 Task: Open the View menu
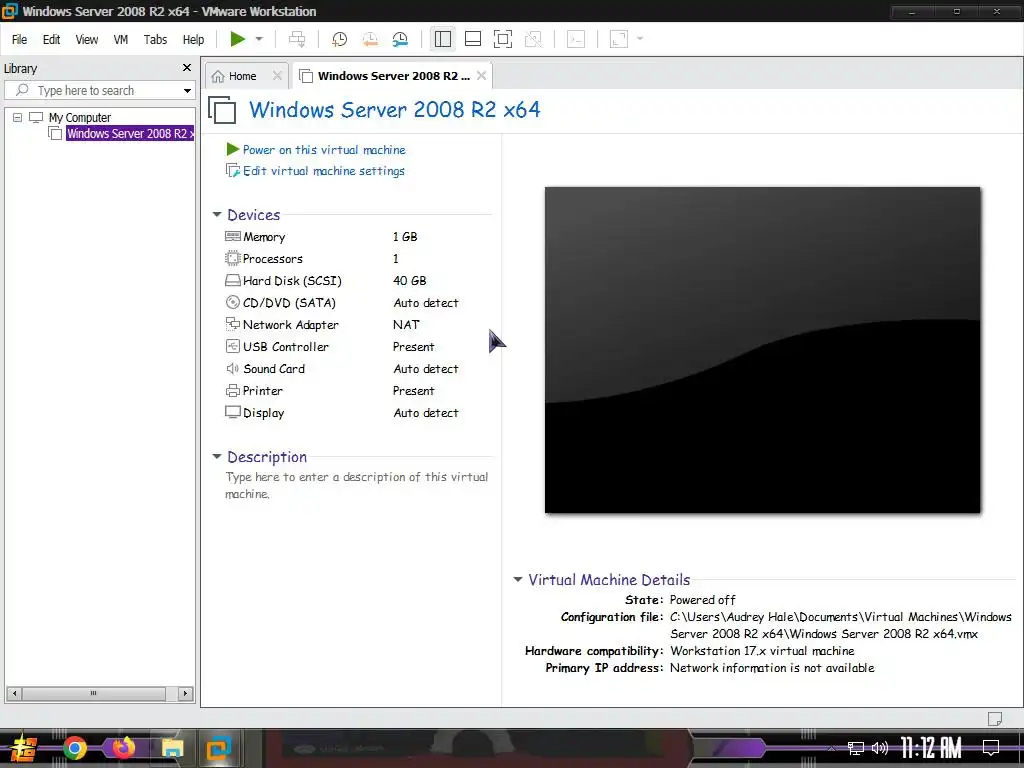coord(87,40)
